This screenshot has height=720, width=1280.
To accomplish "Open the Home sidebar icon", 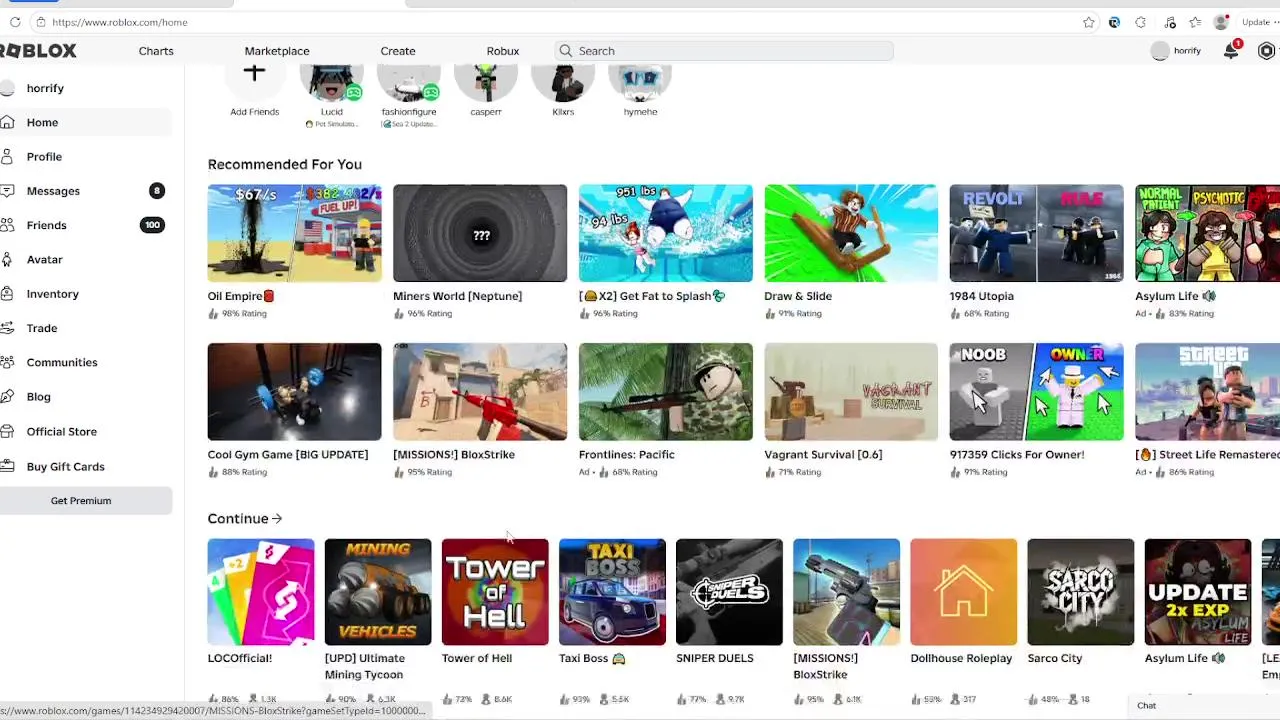I will [8, 122].
